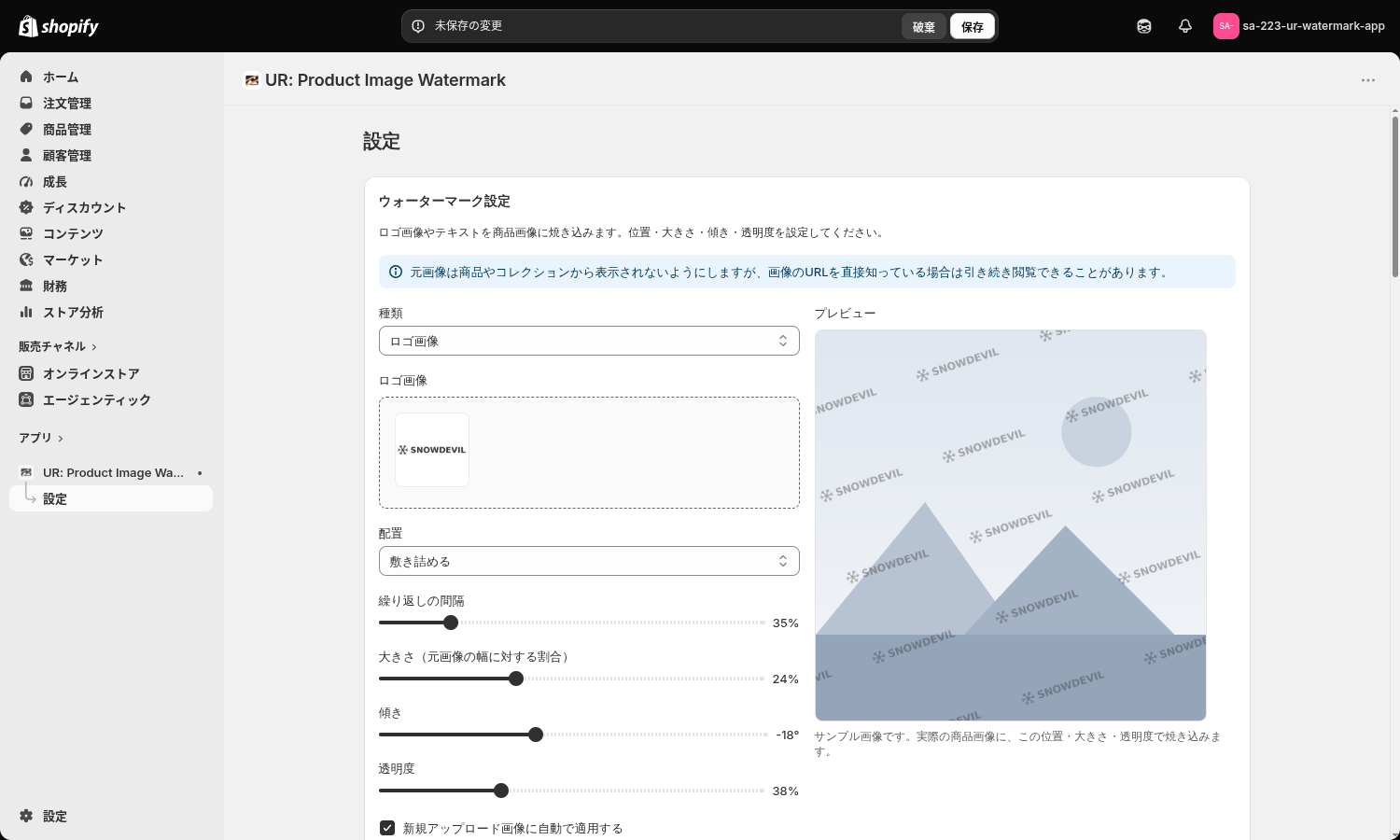Click the ディスカウント badge icon
The height and width of the screenshot is (840, 1400).
26,207
